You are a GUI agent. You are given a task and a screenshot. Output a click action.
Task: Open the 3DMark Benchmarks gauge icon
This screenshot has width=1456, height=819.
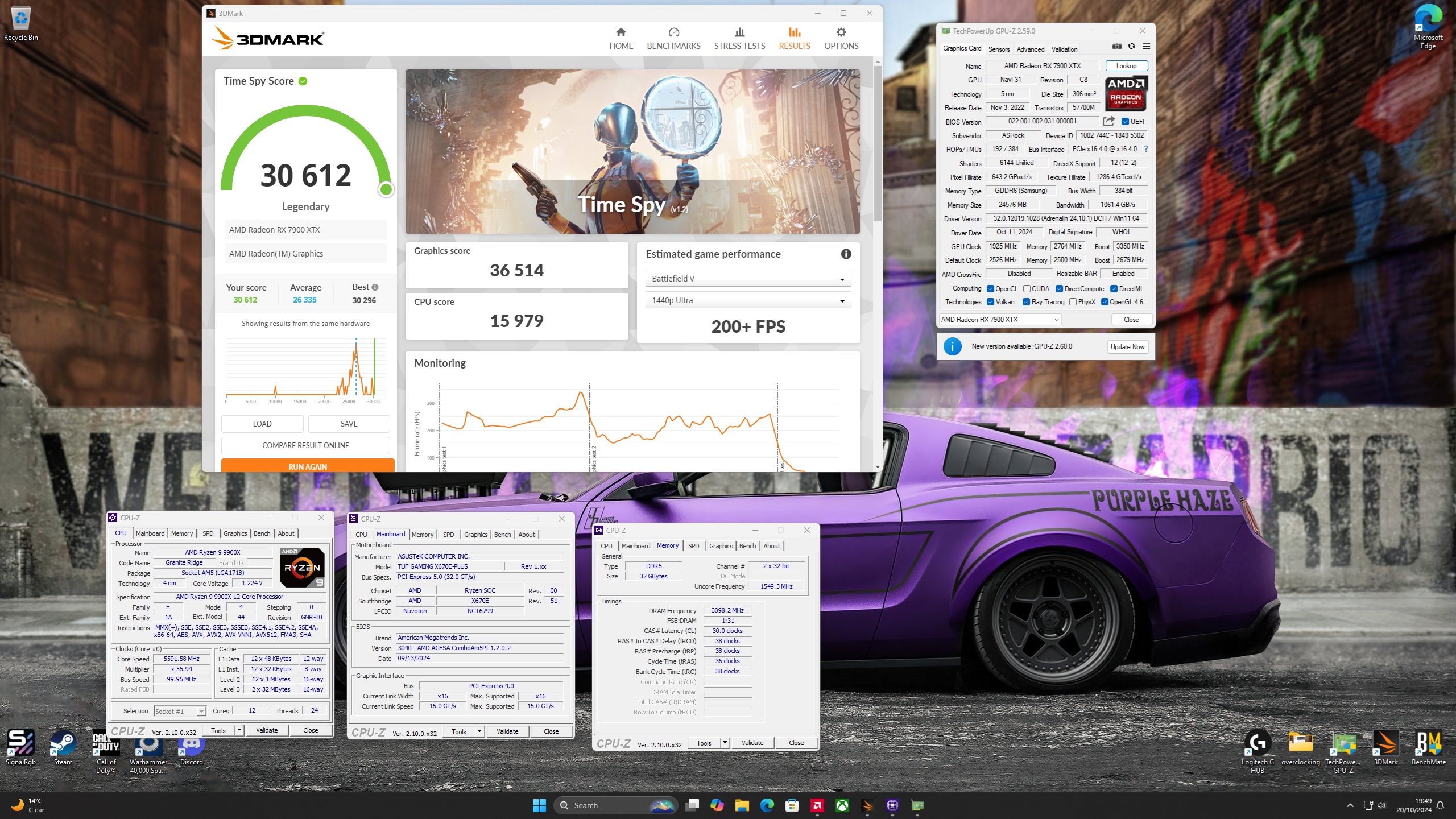tap(673, 32)
